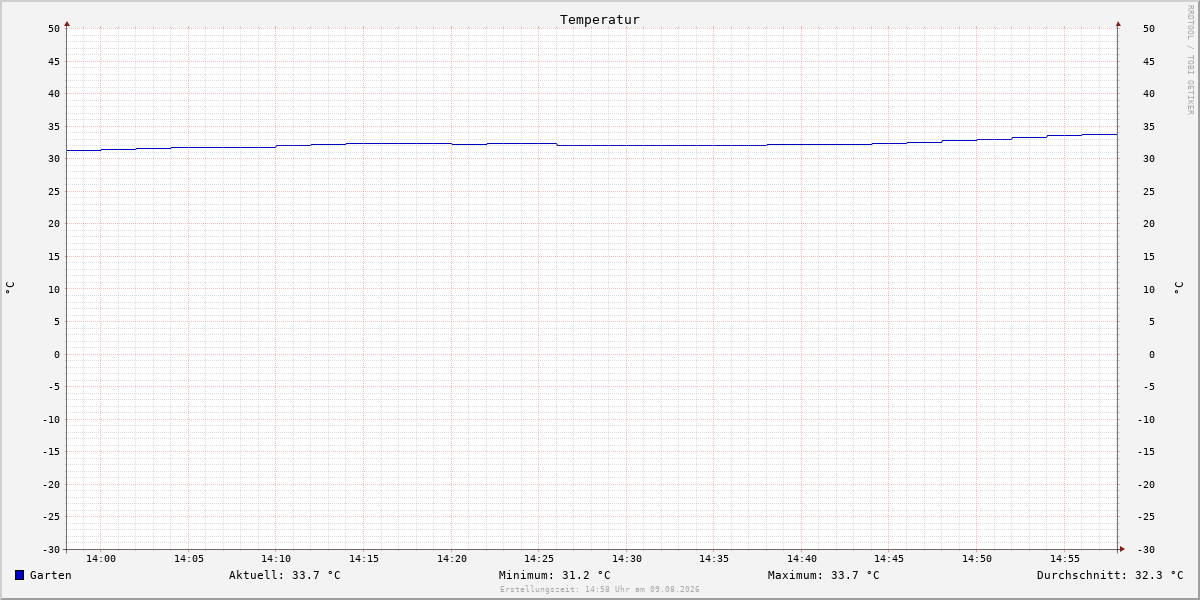This screenshot has width=1200, height=600.
Task: Click the Durchschnitt 32.3 °C value
Action: click(x=1110, y=575)
